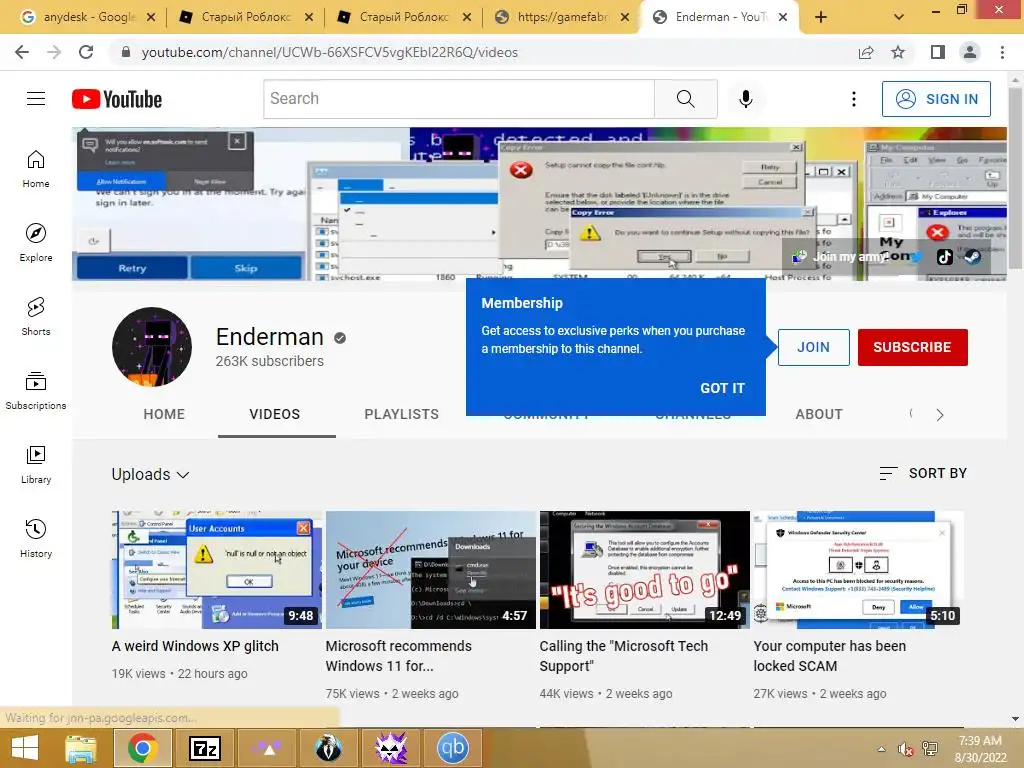The image size is (1024, 768).
Task: Show more channel tabs with the arrow
Action: click(940, 415)
